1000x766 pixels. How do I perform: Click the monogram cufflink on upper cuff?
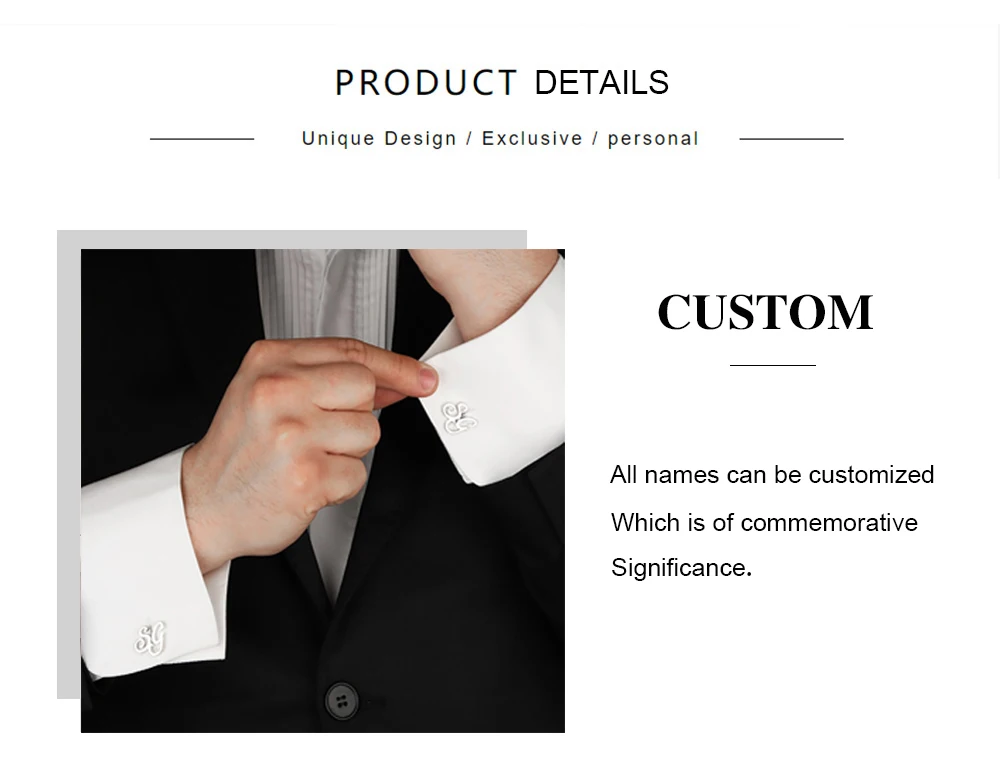[x=459, y=418]
